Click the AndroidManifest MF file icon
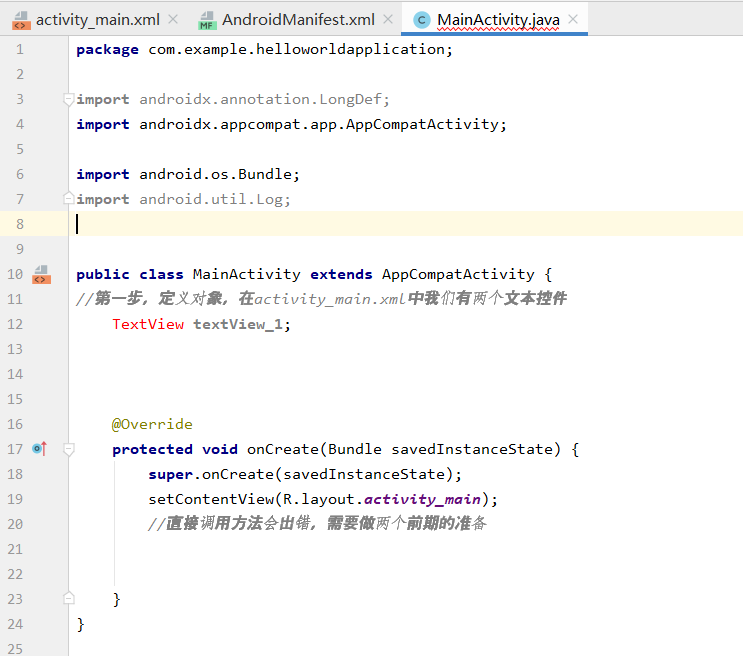 pyautogui.click(x=207, y=20)
